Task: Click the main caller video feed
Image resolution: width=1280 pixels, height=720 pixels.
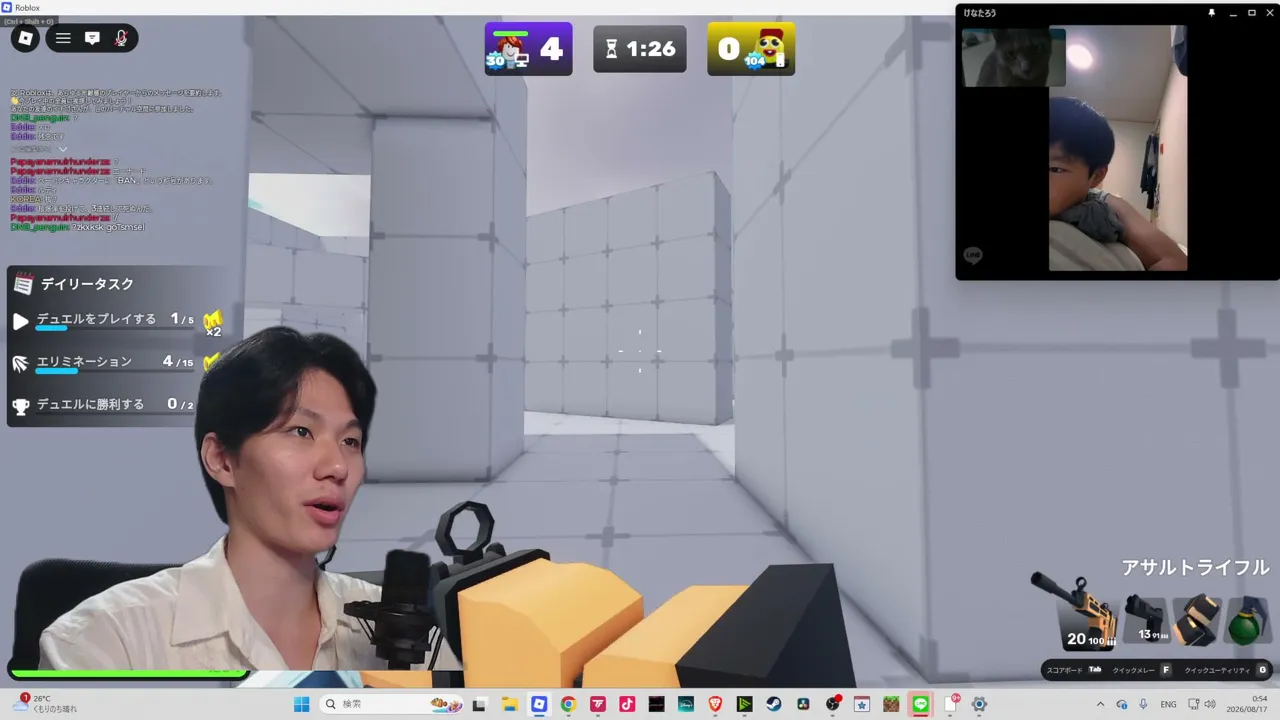Action: point(1118,148)
